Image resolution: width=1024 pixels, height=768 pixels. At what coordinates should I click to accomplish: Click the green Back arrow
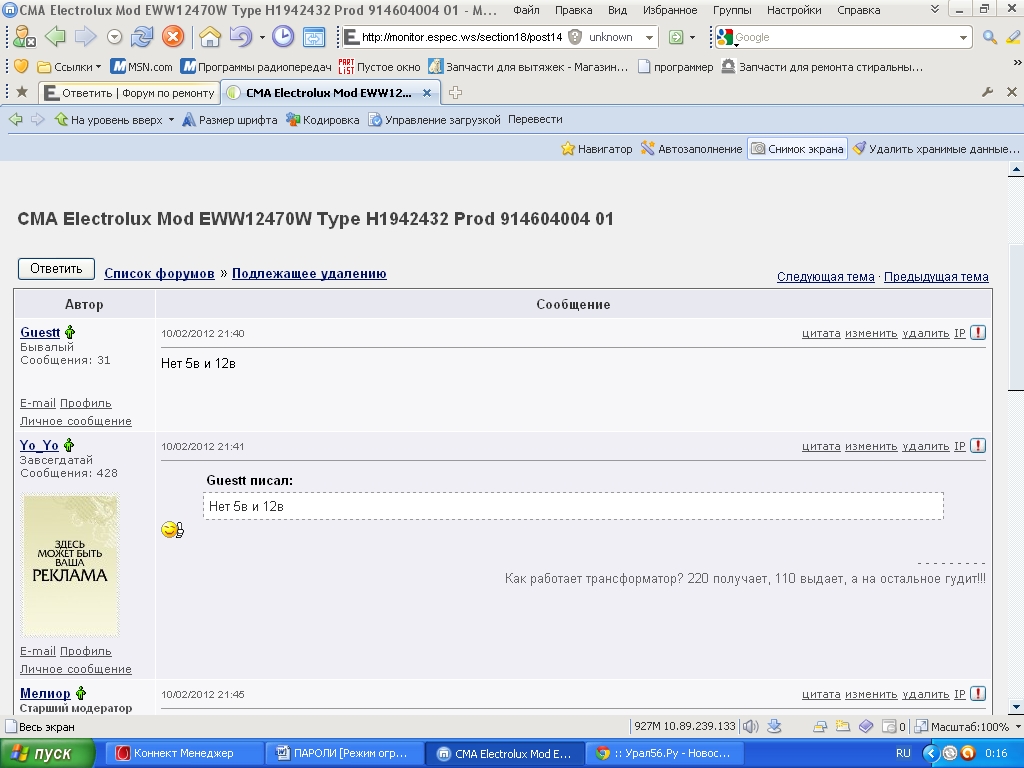(54, 37)
